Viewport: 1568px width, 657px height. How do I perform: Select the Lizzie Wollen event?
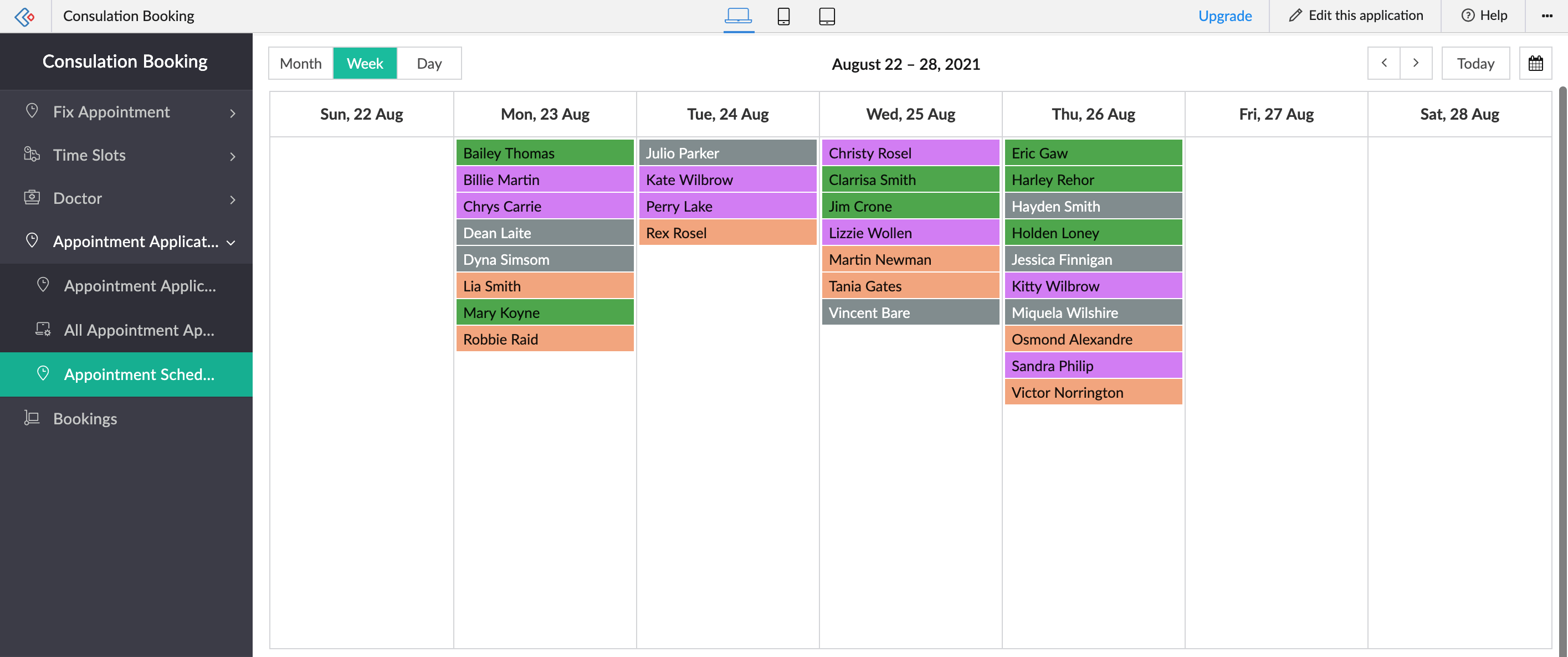point(911,232)
